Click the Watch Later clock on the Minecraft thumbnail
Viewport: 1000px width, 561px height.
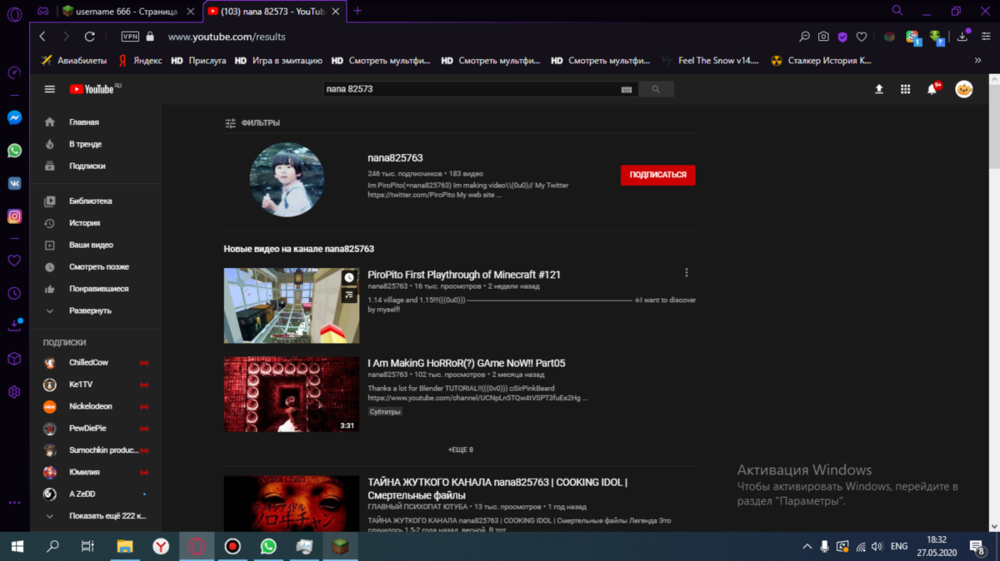349,277
